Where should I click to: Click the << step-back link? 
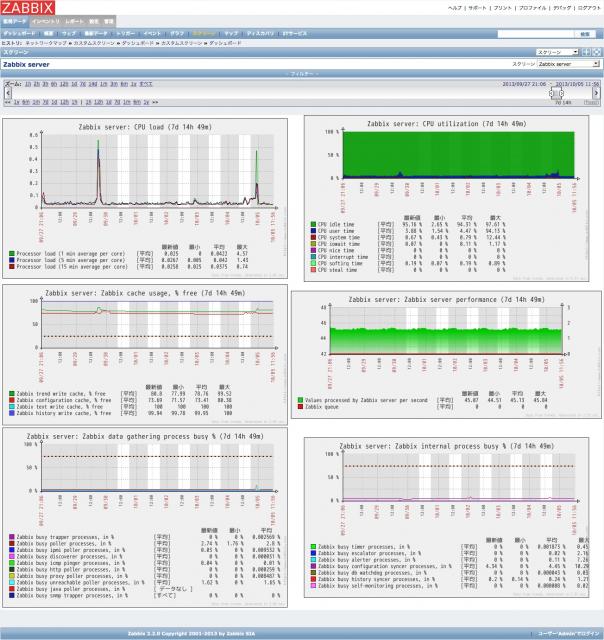7,102
